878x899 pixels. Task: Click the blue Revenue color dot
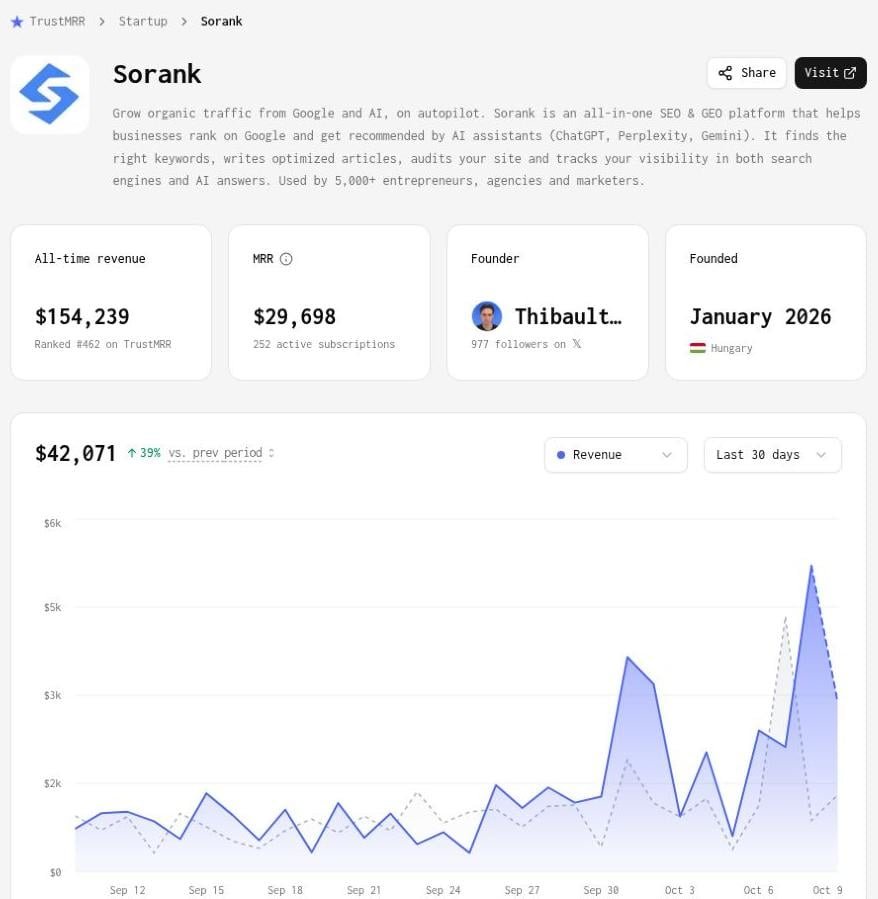[561, 455]
